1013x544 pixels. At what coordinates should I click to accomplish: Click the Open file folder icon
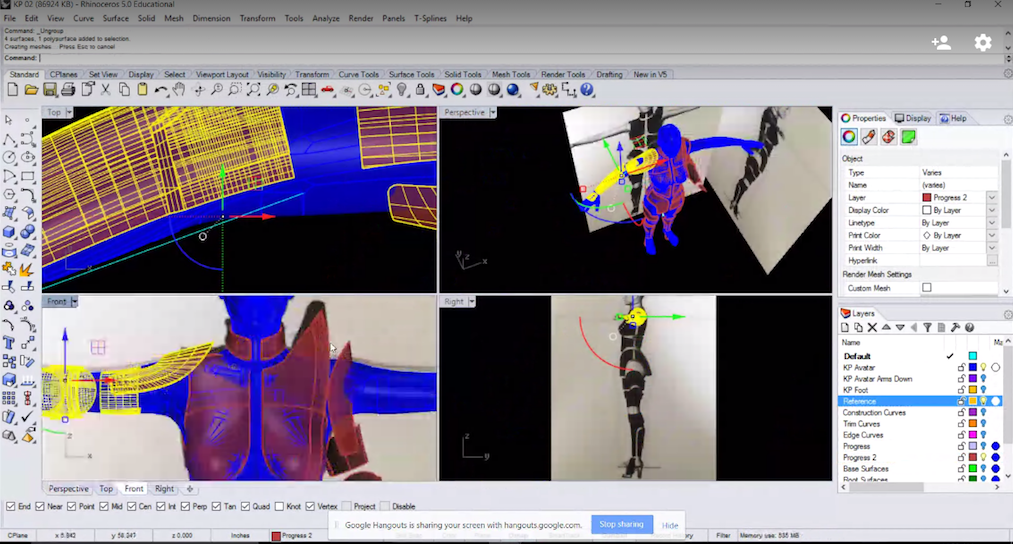(31, 90)
